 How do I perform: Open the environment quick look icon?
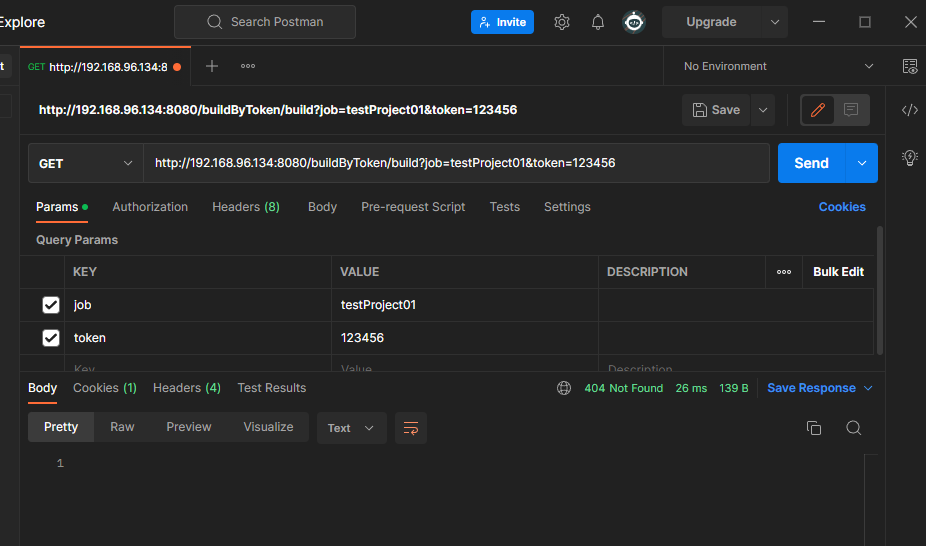pyautogui.click(x=910, y=66)
